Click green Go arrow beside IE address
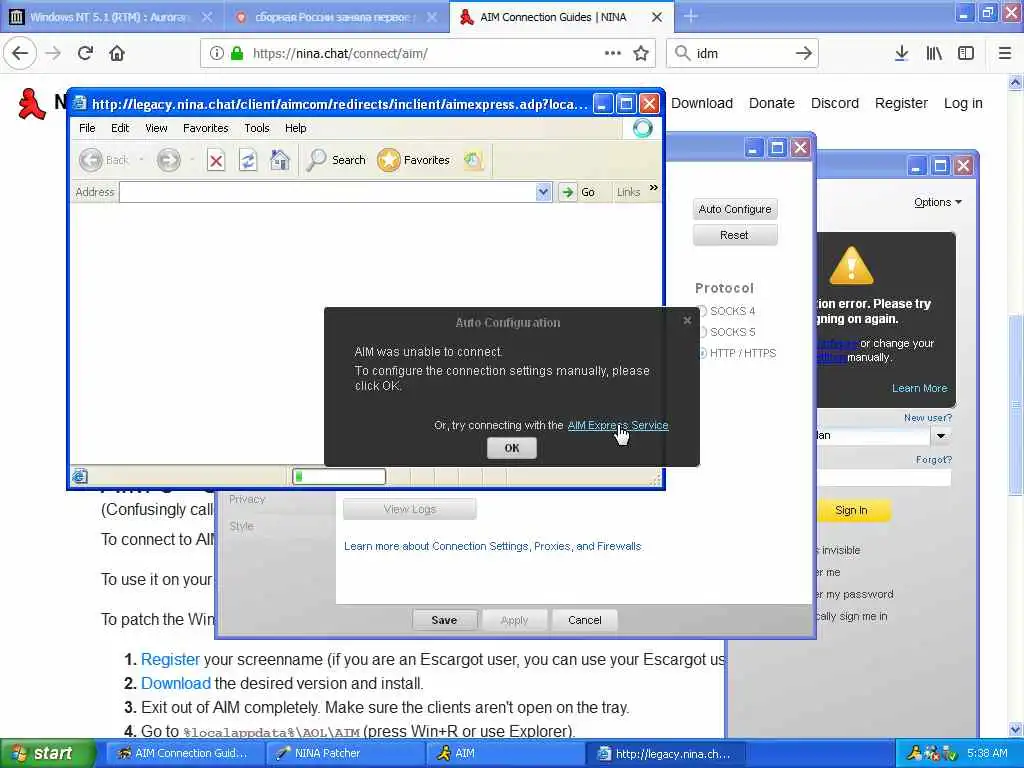This screenshot has height=768, width=1024. click(x=568, y=192)
